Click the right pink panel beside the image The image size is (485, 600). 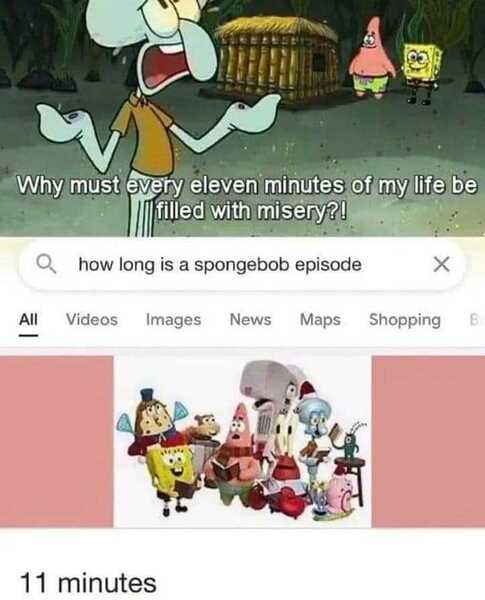[428, 442]
